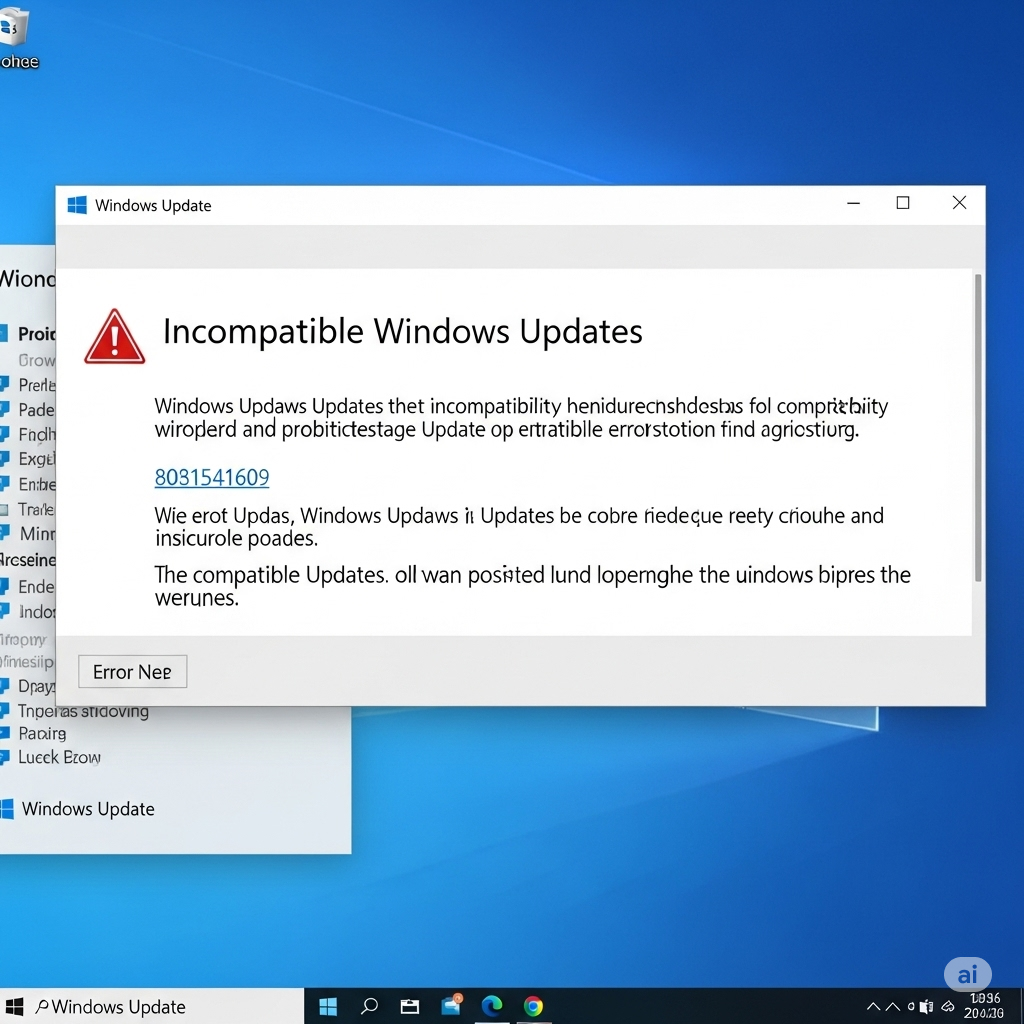Click icon beside 'Tnperas stidoving'
Image resolution: width=1024 pixels, height=1024 pixels.
tap(5, 709)
